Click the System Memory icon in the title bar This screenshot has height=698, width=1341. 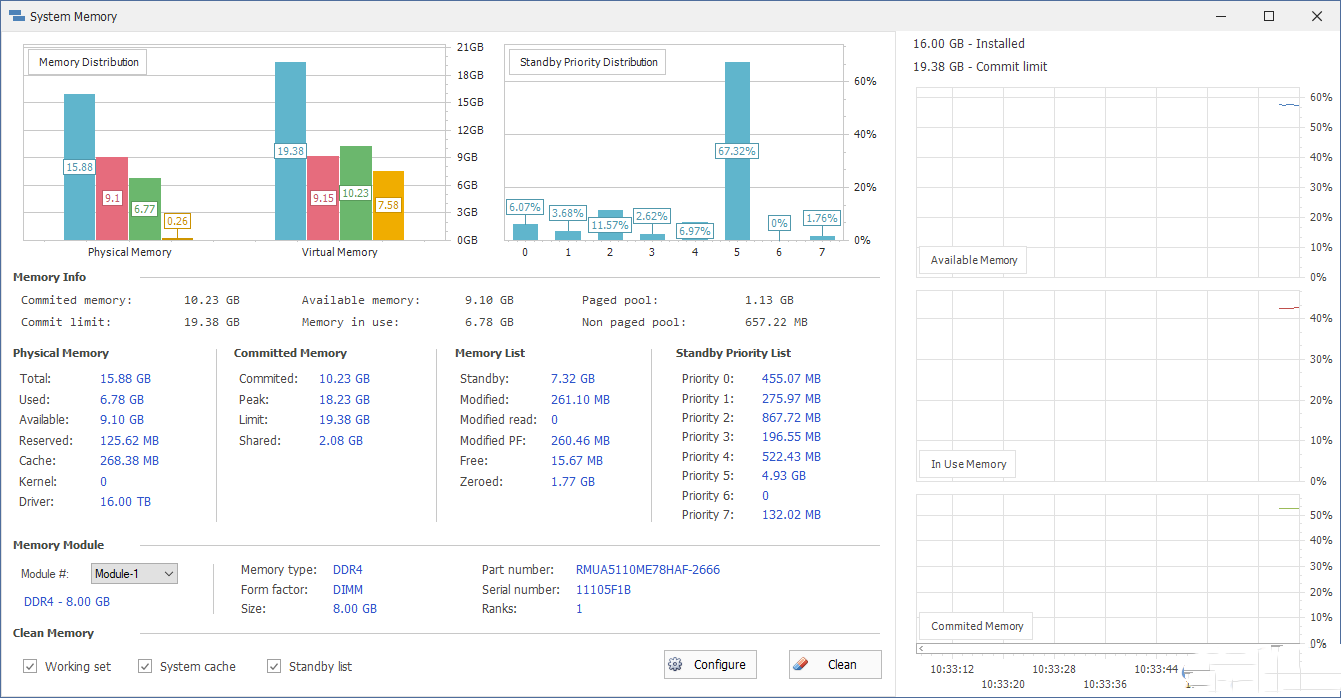click(x=15, y=16)
